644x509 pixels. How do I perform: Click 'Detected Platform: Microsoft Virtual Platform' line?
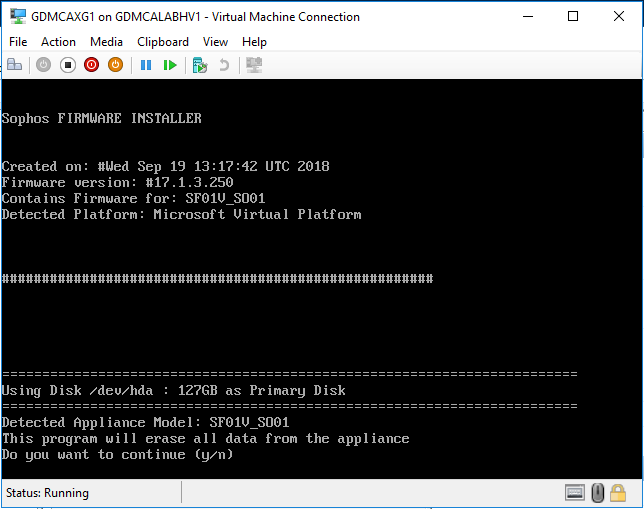coord(182,214)
